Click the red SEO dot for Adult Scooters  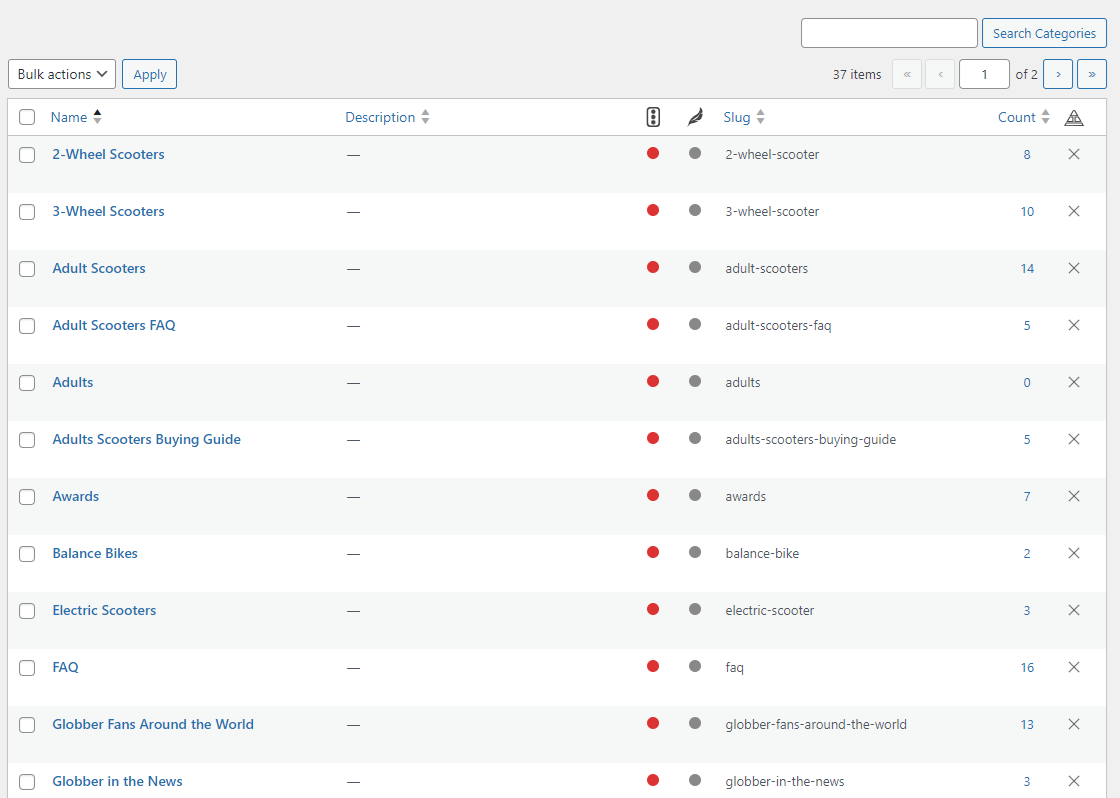(x=653, y=267)
